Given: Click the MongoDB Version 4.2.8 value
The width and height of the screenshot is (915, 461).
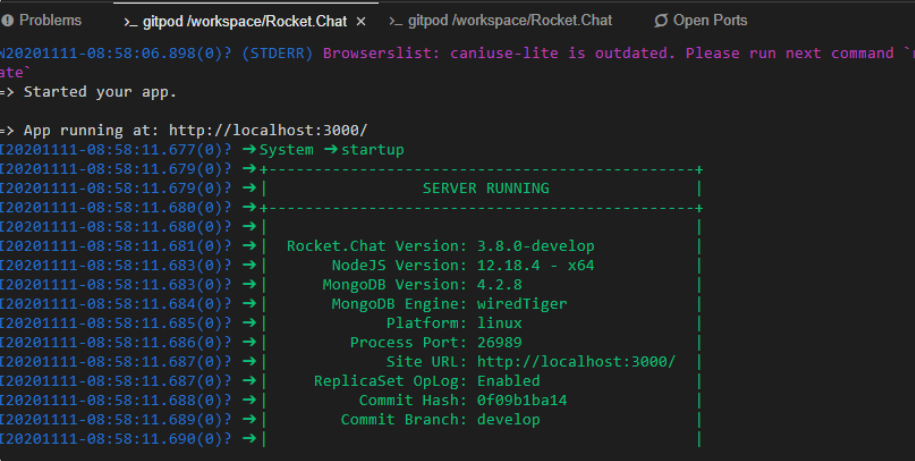Looking at the screenshot, I should (x=500, y=284).
